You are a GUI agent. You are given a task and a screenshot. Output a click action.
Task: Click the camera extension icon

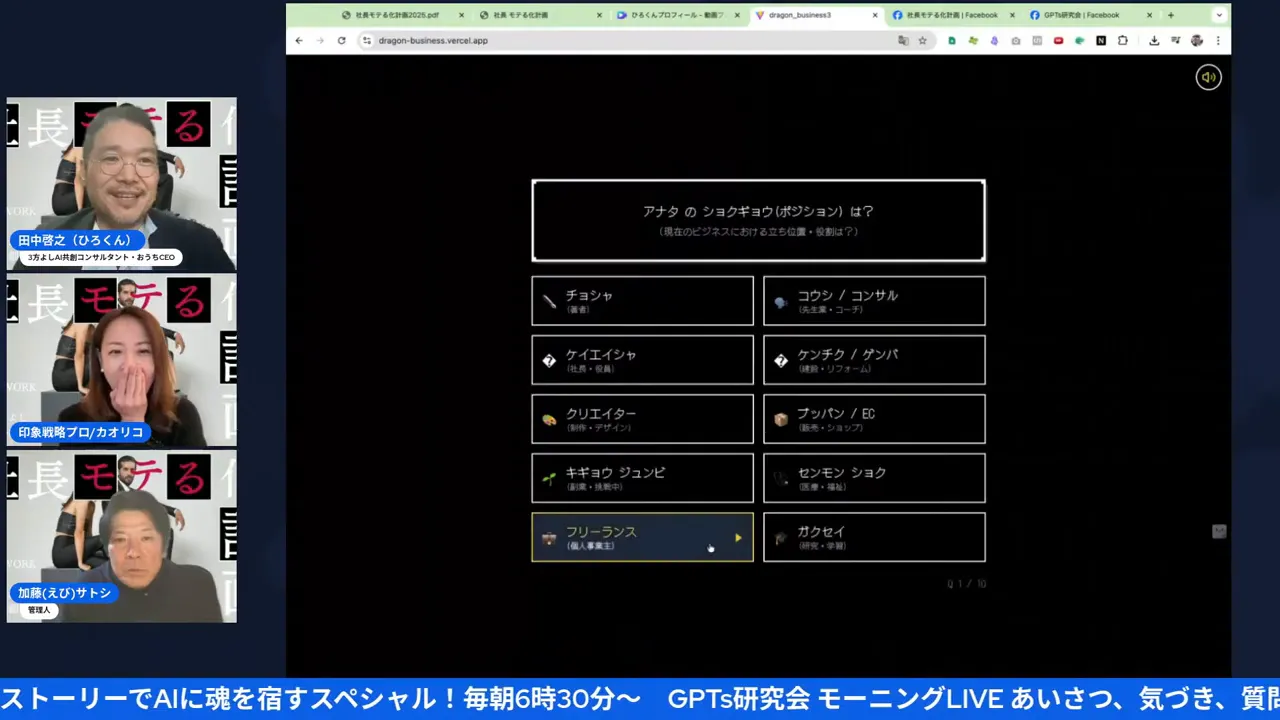1017,41
